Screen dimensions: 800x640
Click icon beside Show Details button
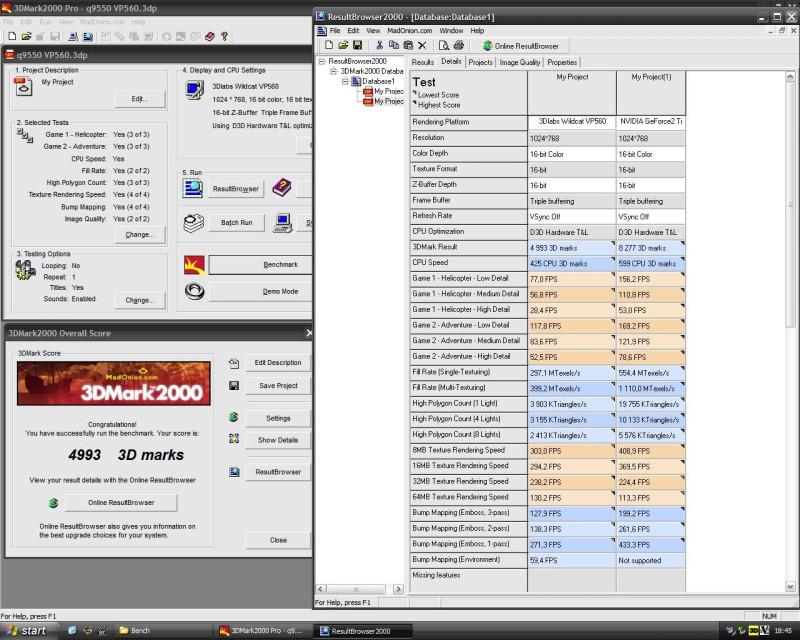[234, 438]
